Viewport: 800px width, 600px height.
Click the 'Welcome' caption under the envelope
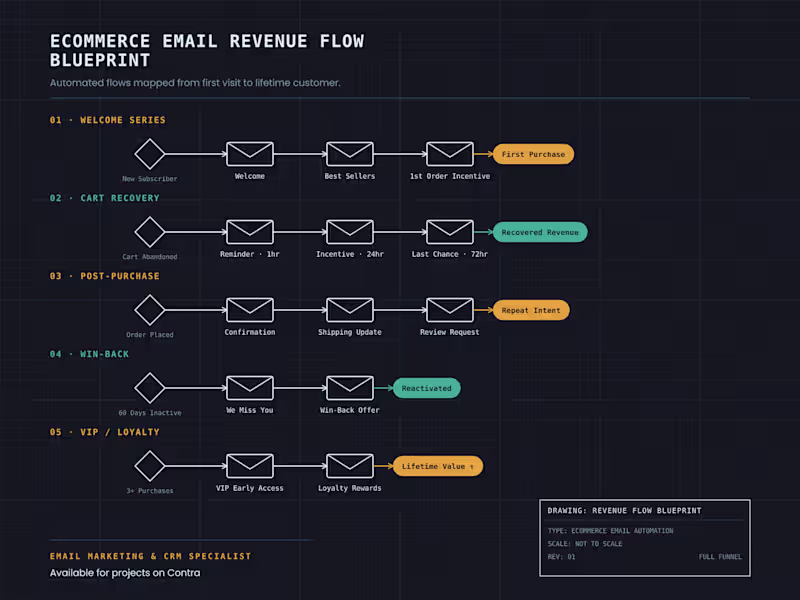249,176
